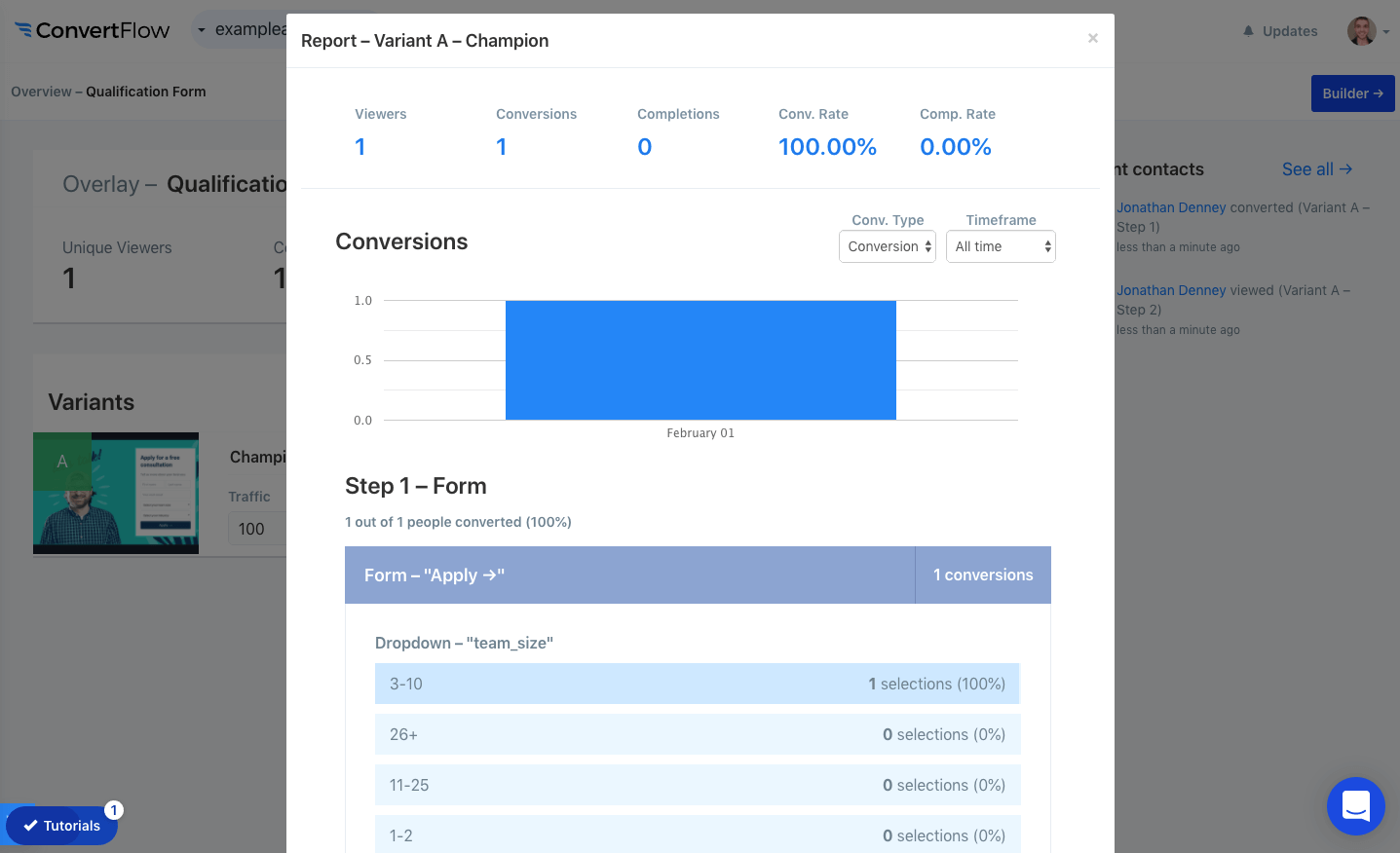
Task: Click the Completions count 0
Action: click(x=645, y=147)
